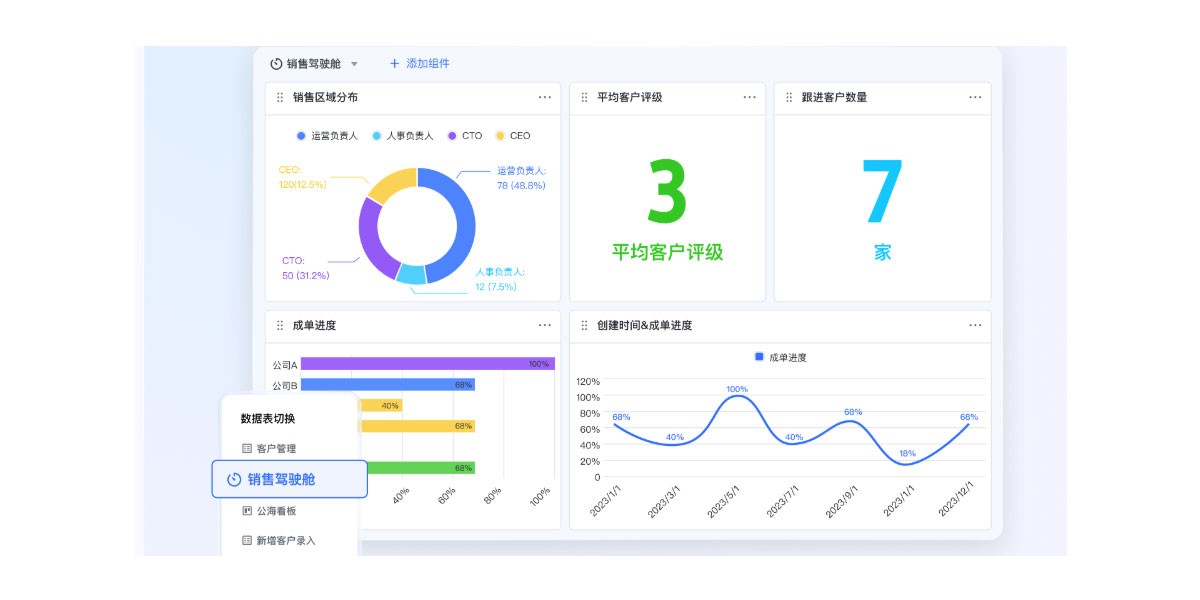
Task: Click the purple CTO donut segment
Action: coord(371,240)
